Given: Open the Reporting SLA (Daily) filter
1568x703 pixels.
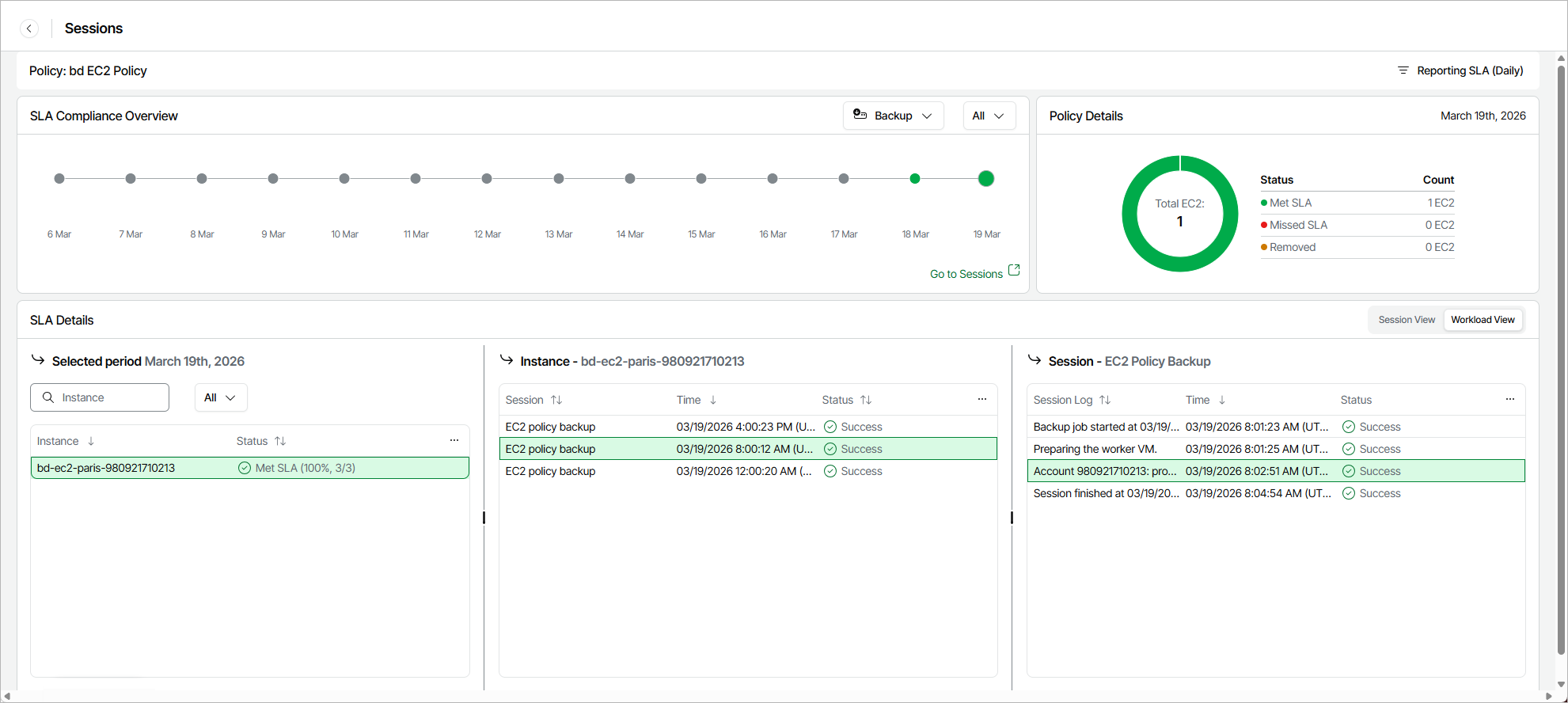Looking at the screenshot, I should tap(1460, 70).
